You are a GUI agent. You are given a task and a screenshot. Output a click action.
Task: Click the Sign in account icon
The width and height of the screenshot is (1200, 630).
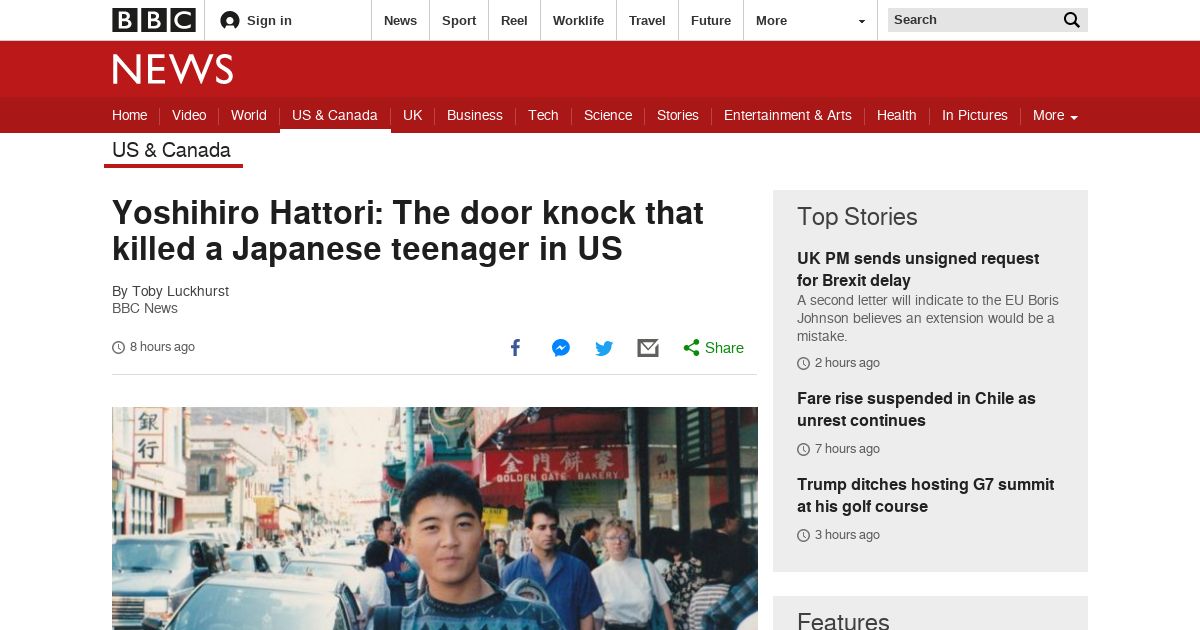click(x=230, y=20)
